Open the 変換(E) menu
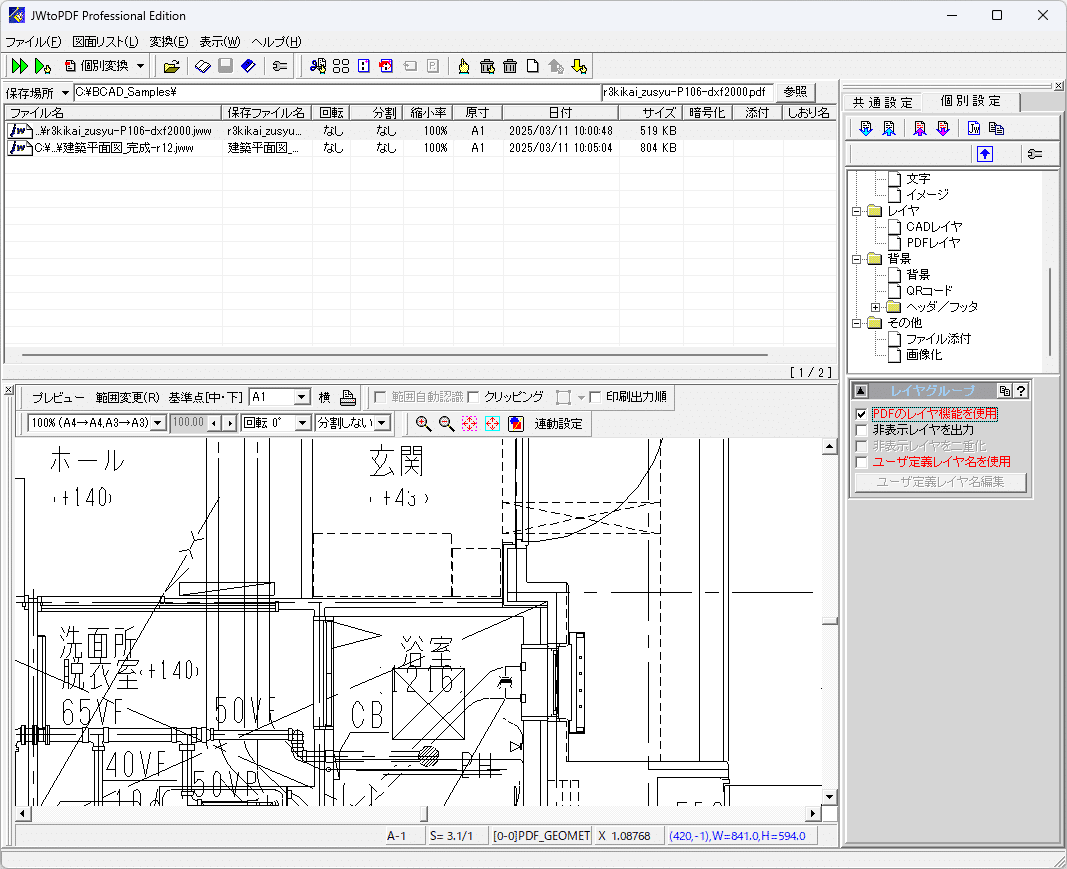The height and width of the screenshot is (869, 1067). (168, 42)
